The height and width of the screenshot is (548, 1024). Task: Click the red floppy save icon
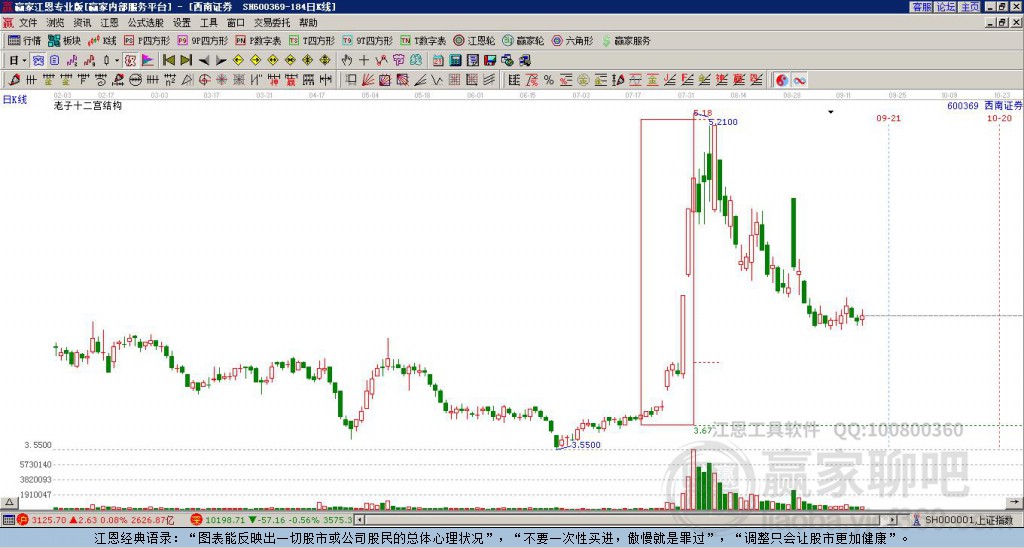[490, 60]
